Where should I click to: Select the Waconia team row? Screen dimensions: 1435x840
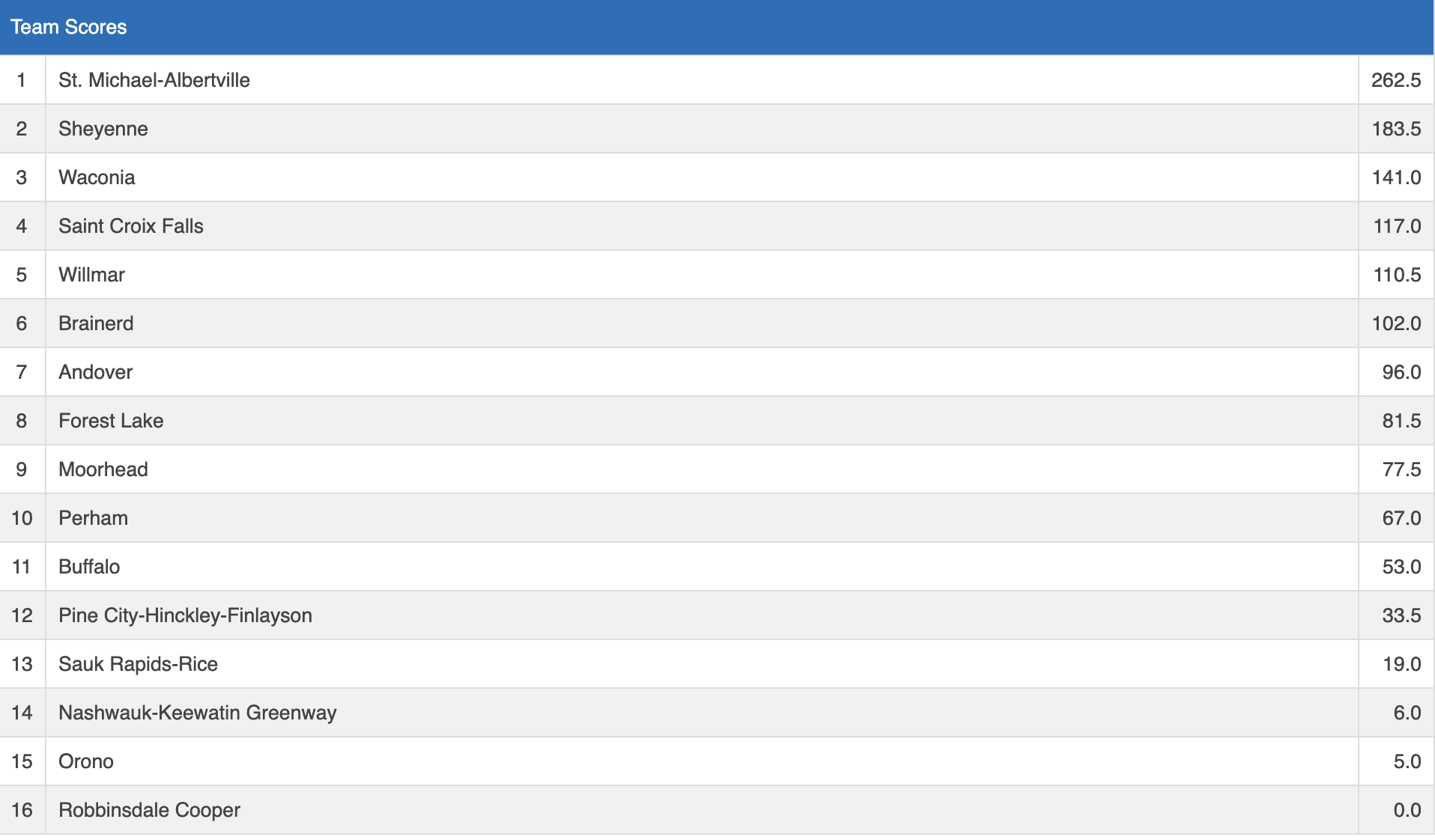coord(97,177)
